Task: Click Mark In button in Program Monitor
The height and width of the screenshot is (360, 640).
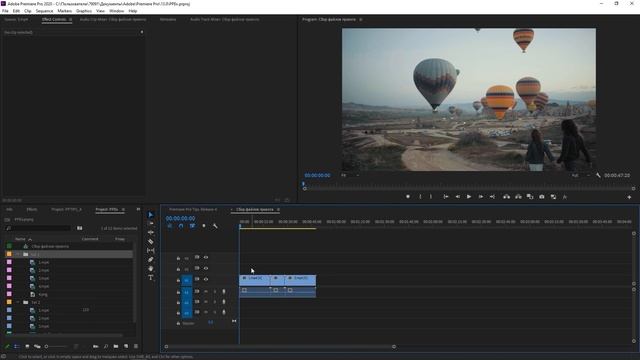Action: 420,197
